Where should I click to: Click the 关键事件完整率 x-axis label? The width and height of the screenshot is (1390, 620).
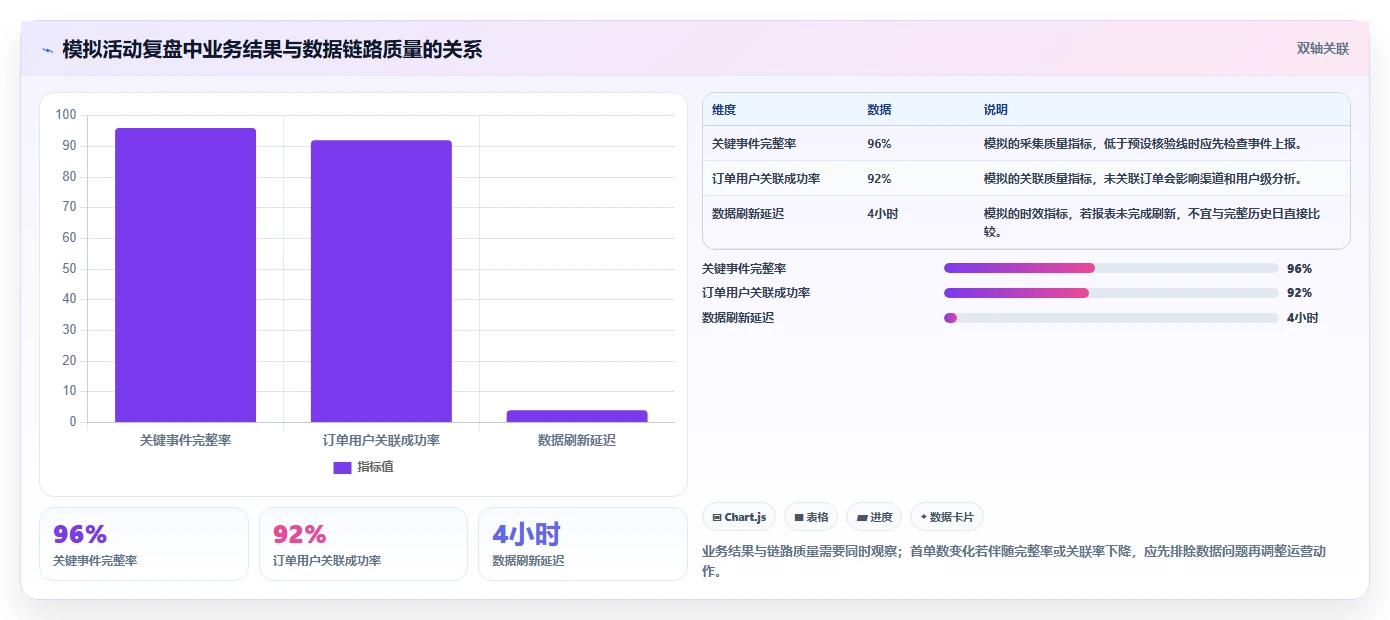185,440
